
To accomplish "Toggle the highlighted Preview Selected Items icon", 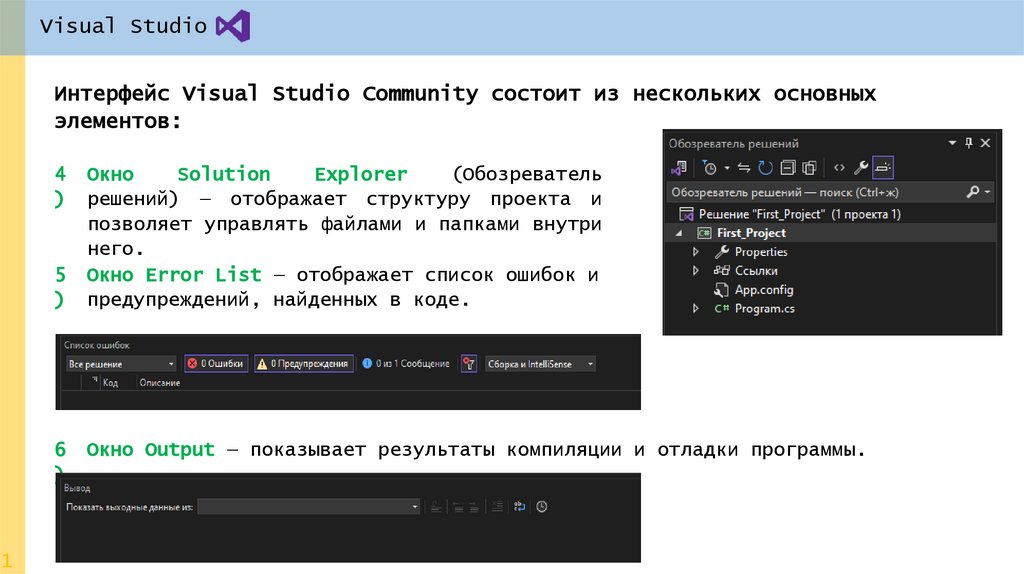I will (x=883, y=168).
